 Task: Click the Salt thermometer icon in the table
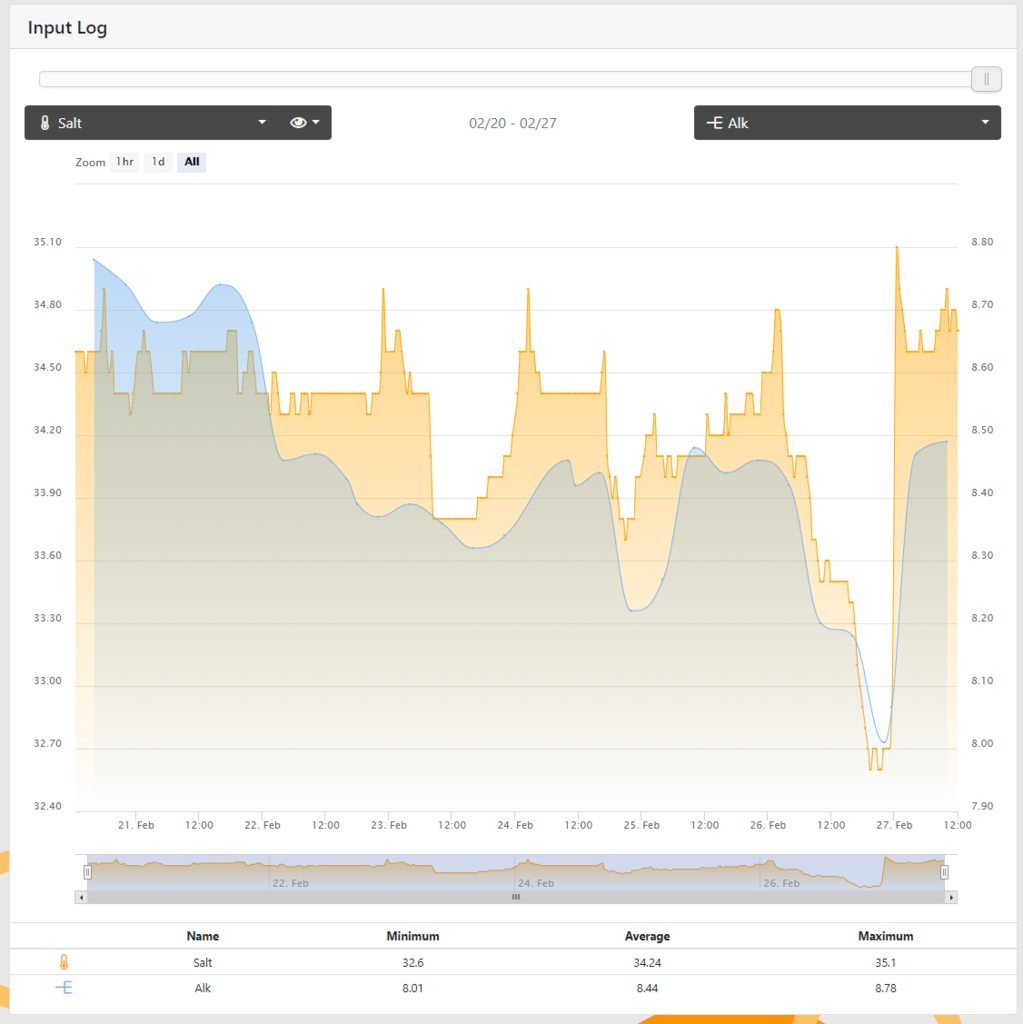click(x=64, y=962)
